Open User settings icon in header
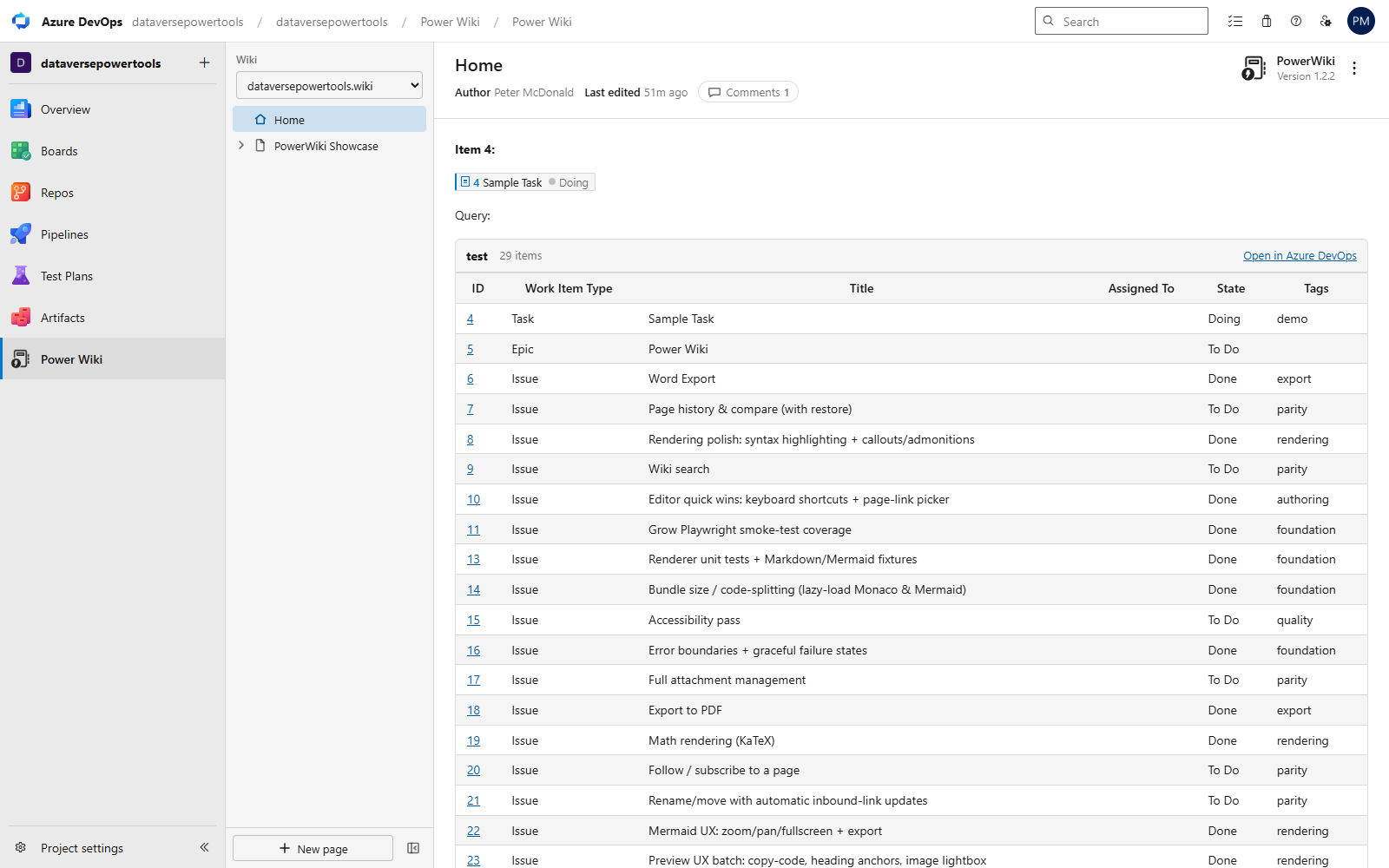The image size is (1389, 868). [x=1326, y=22]
